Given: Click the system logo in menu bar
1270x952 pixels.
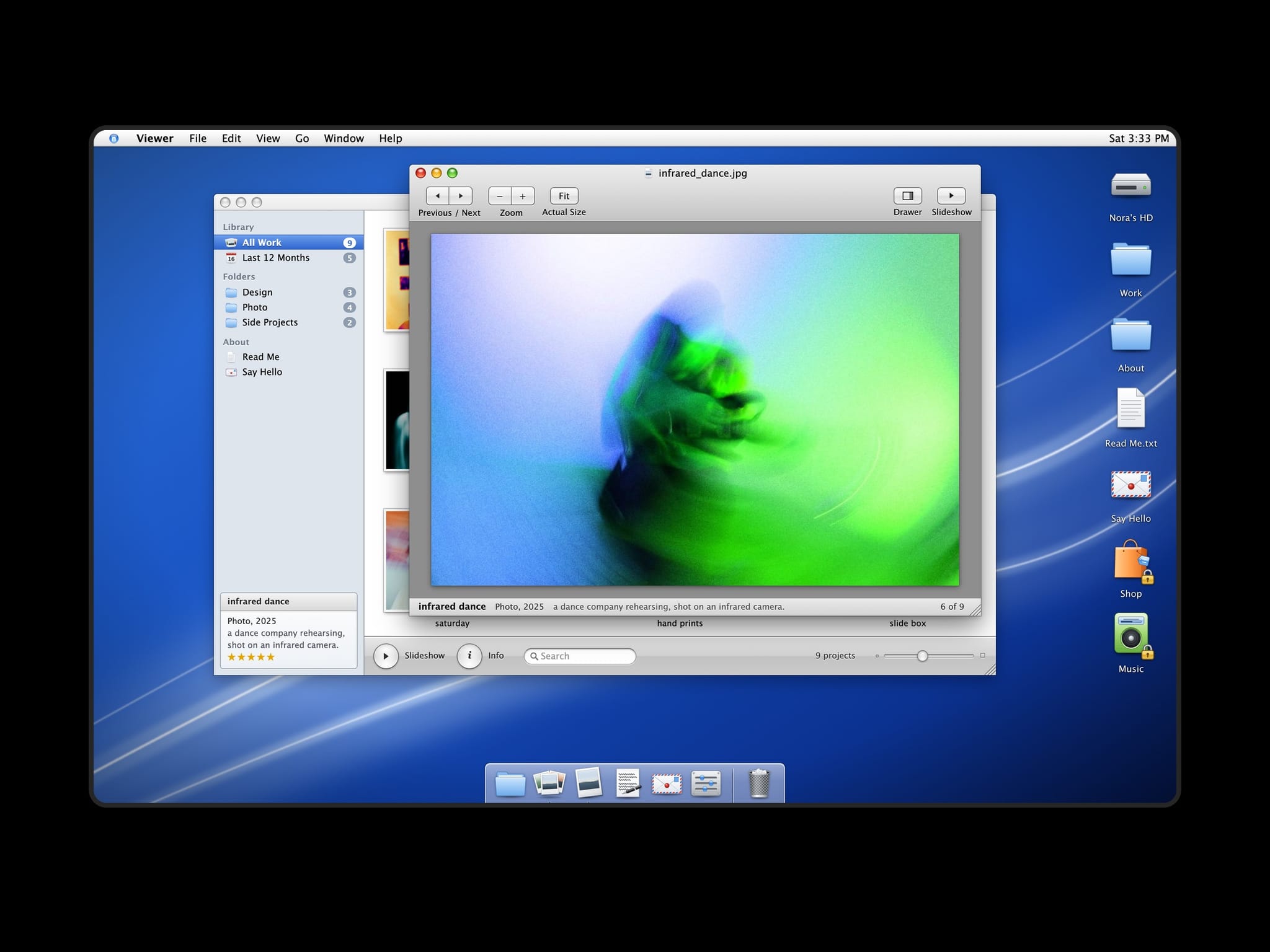Looking at the screenshot, I should [113, 138].
